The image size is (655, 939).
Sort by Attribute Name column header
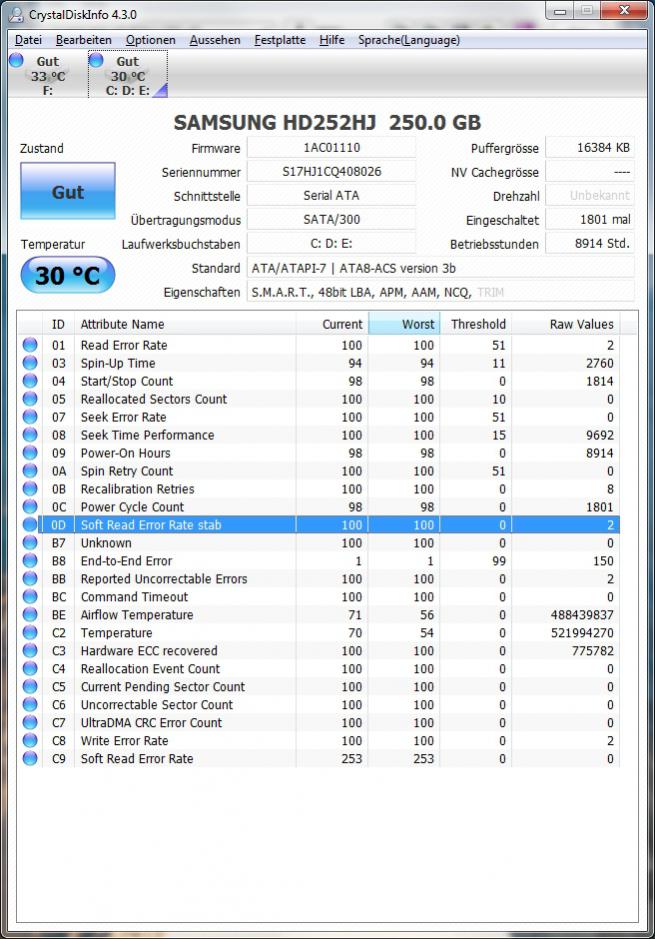[x=184, y=324]
